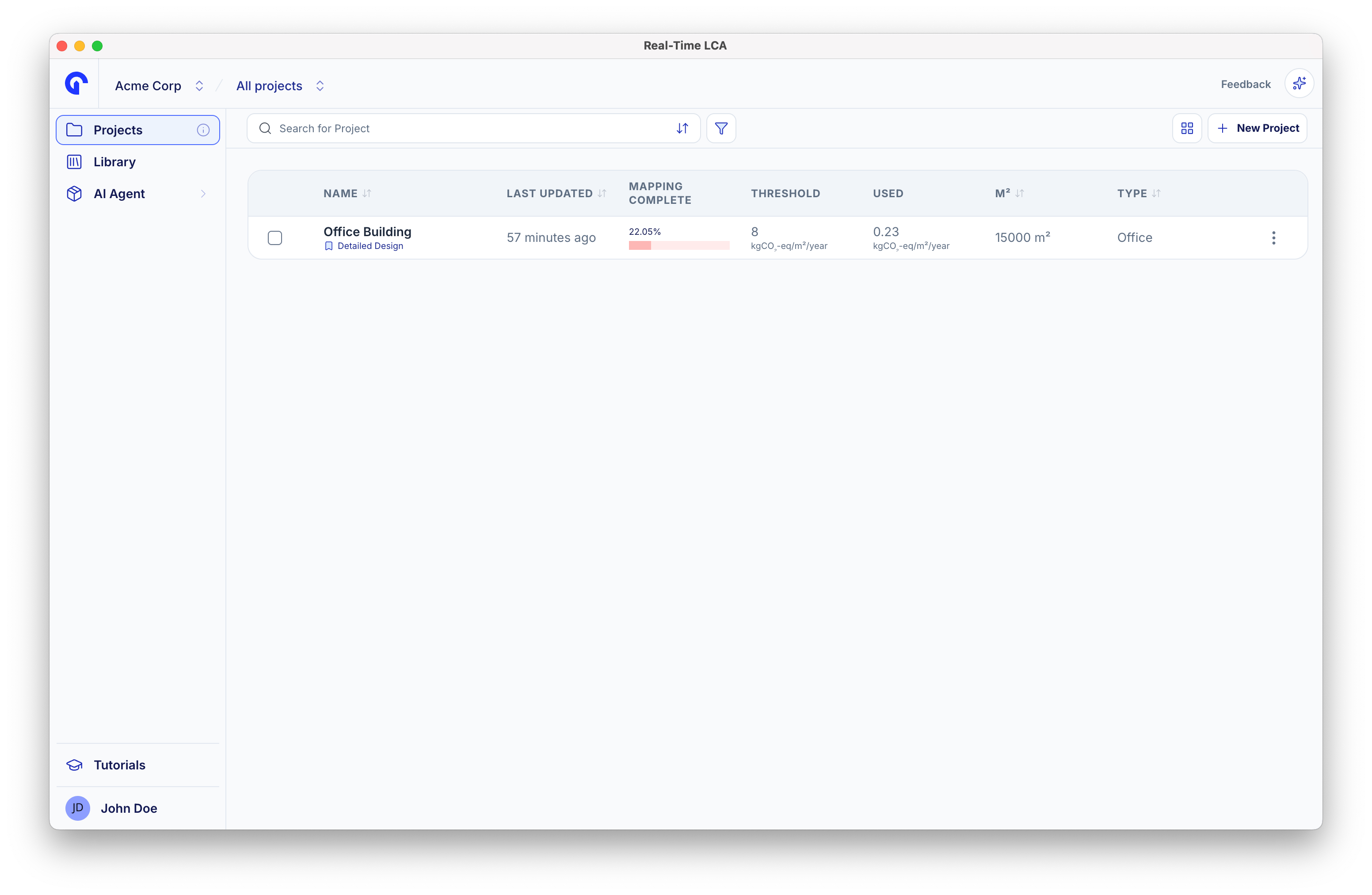Expand the AI Agent submenu chevron
Image resolution: width=1372 pixels, height=895 pixels.
[203, 194]
